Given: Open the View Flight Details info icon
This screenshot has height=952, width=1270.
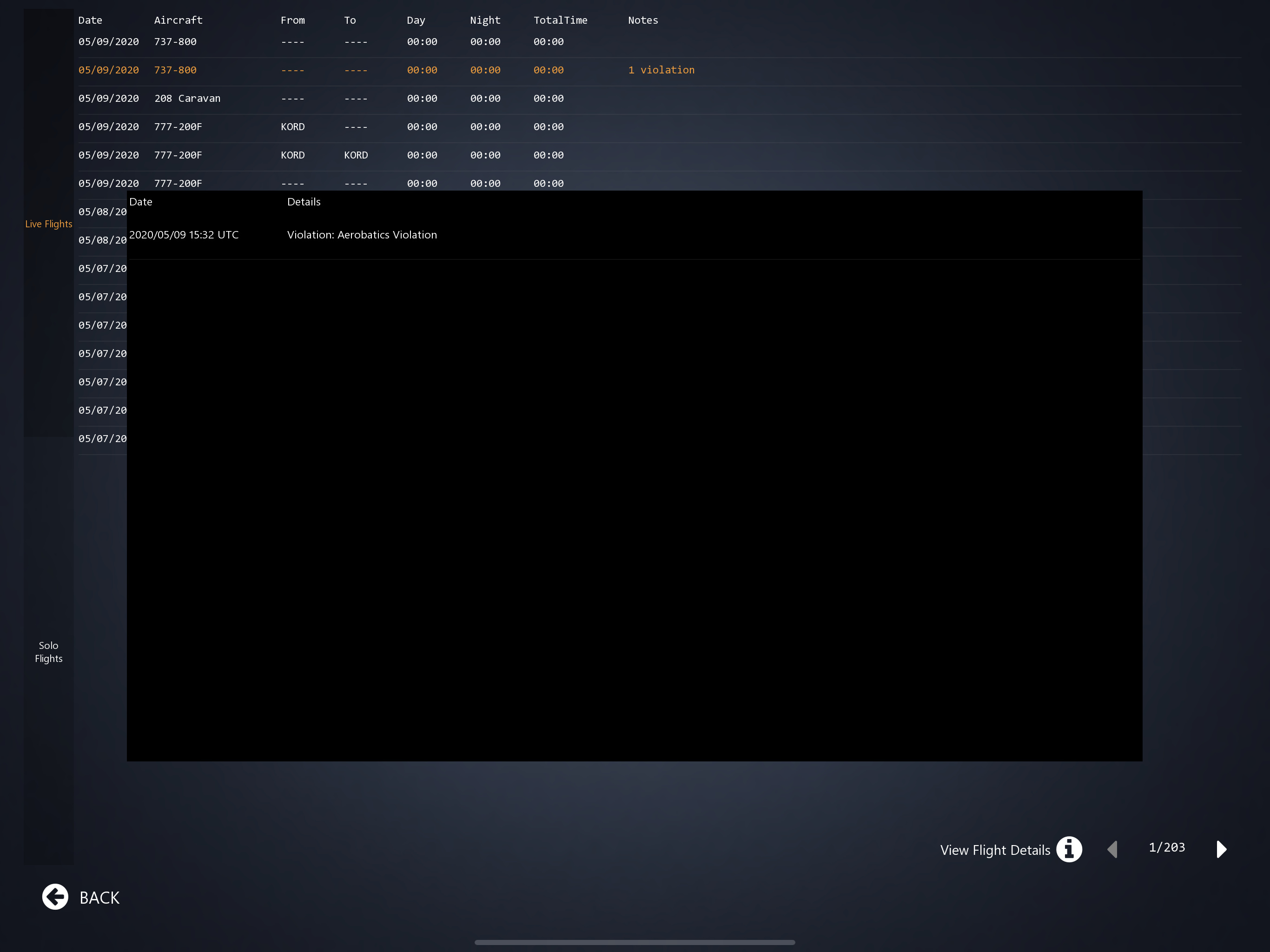Looking at the screenshot, I should [1069, 849].
